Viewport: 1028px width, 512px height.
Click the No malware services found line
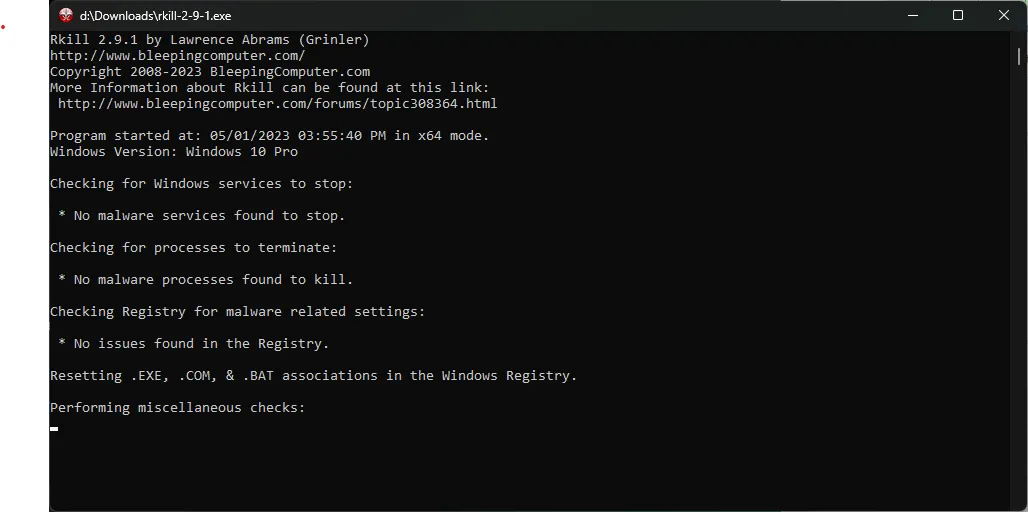[202, 216]
